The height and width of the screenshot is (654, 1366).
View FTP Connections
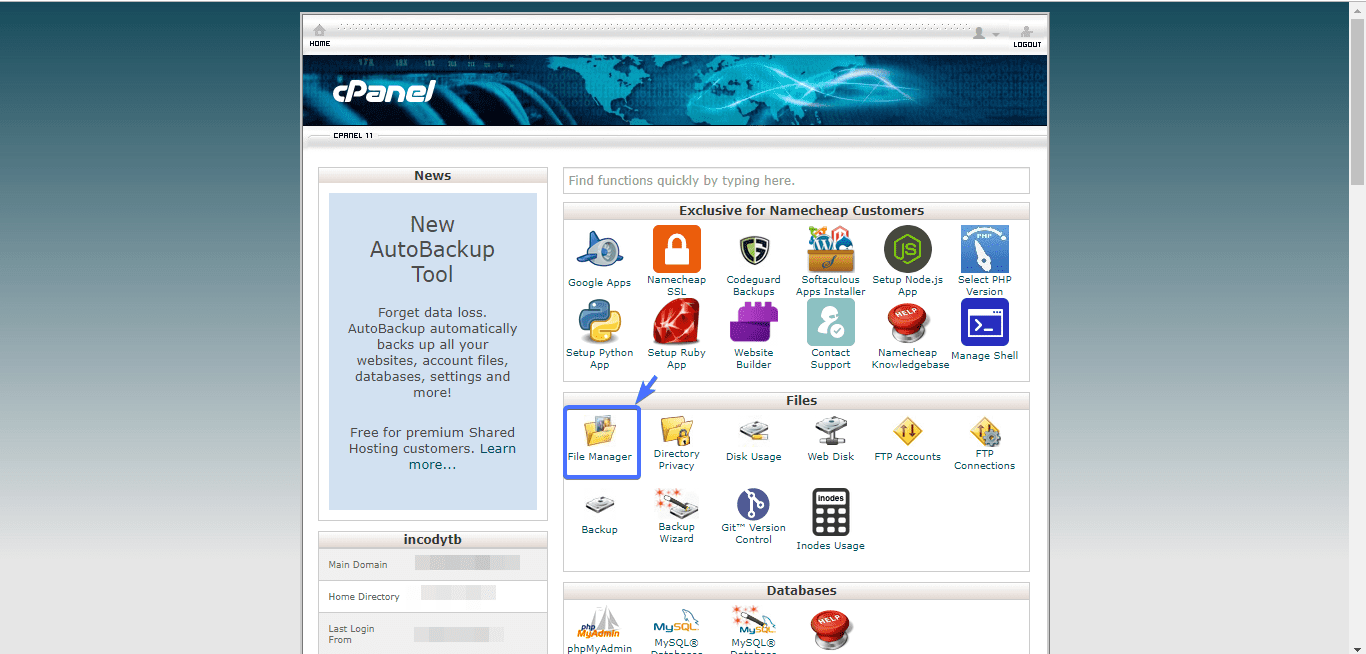(984, 431)
